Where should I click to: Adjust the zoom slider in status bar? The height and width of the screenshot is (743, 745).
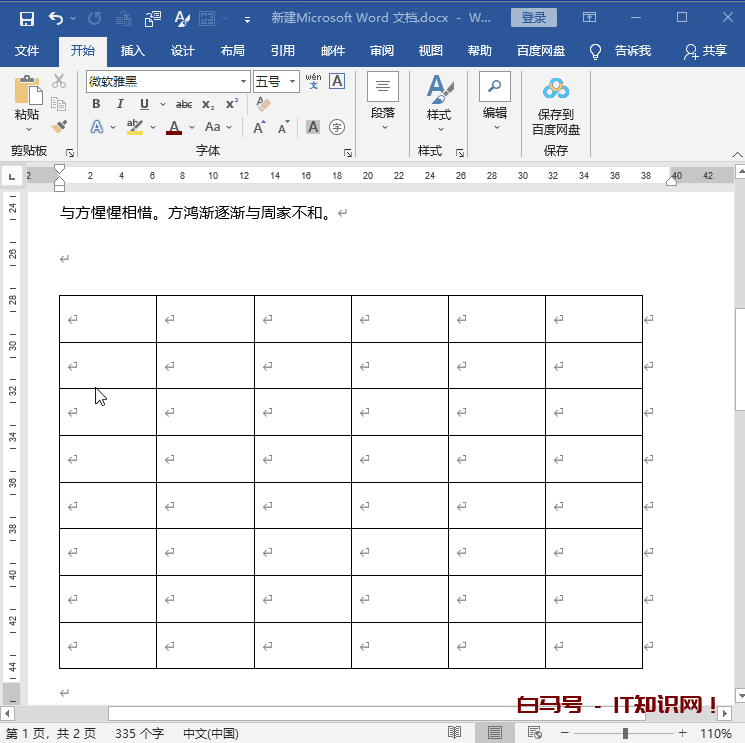tap(626, 733)
